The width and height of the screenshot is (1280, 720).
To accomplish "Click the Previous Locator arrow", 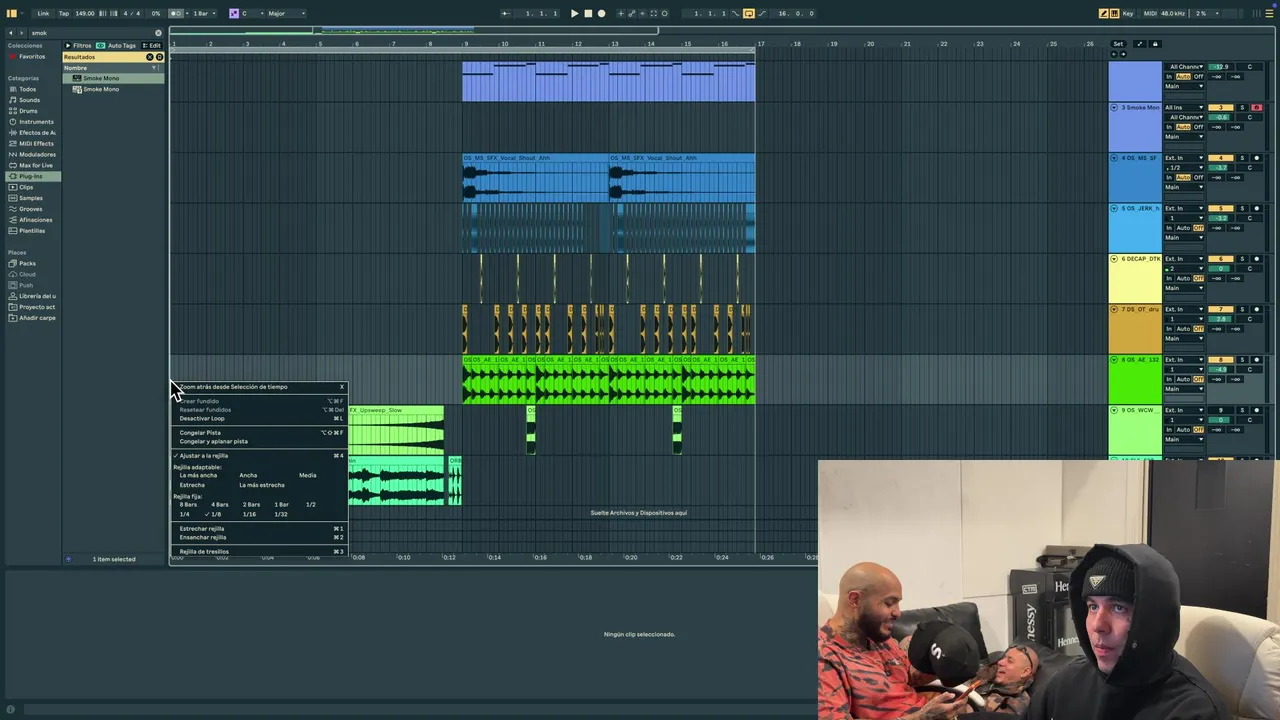I will [1114, 54].
